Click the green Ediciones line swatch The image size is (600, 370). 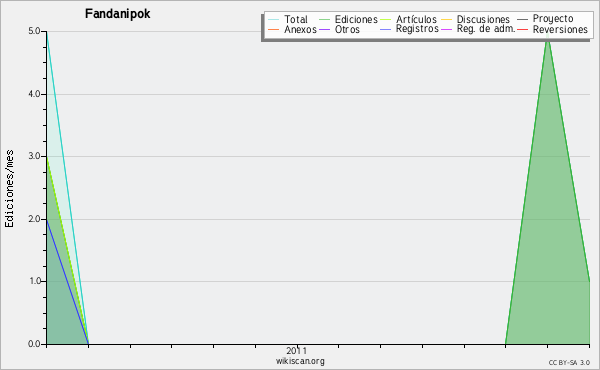(x=324, y=19)
